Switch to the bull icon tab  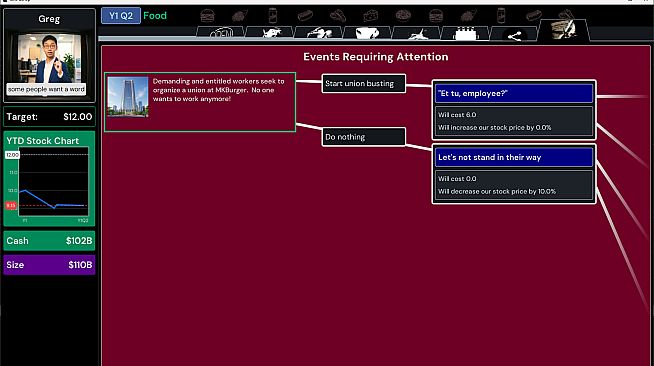270,33
